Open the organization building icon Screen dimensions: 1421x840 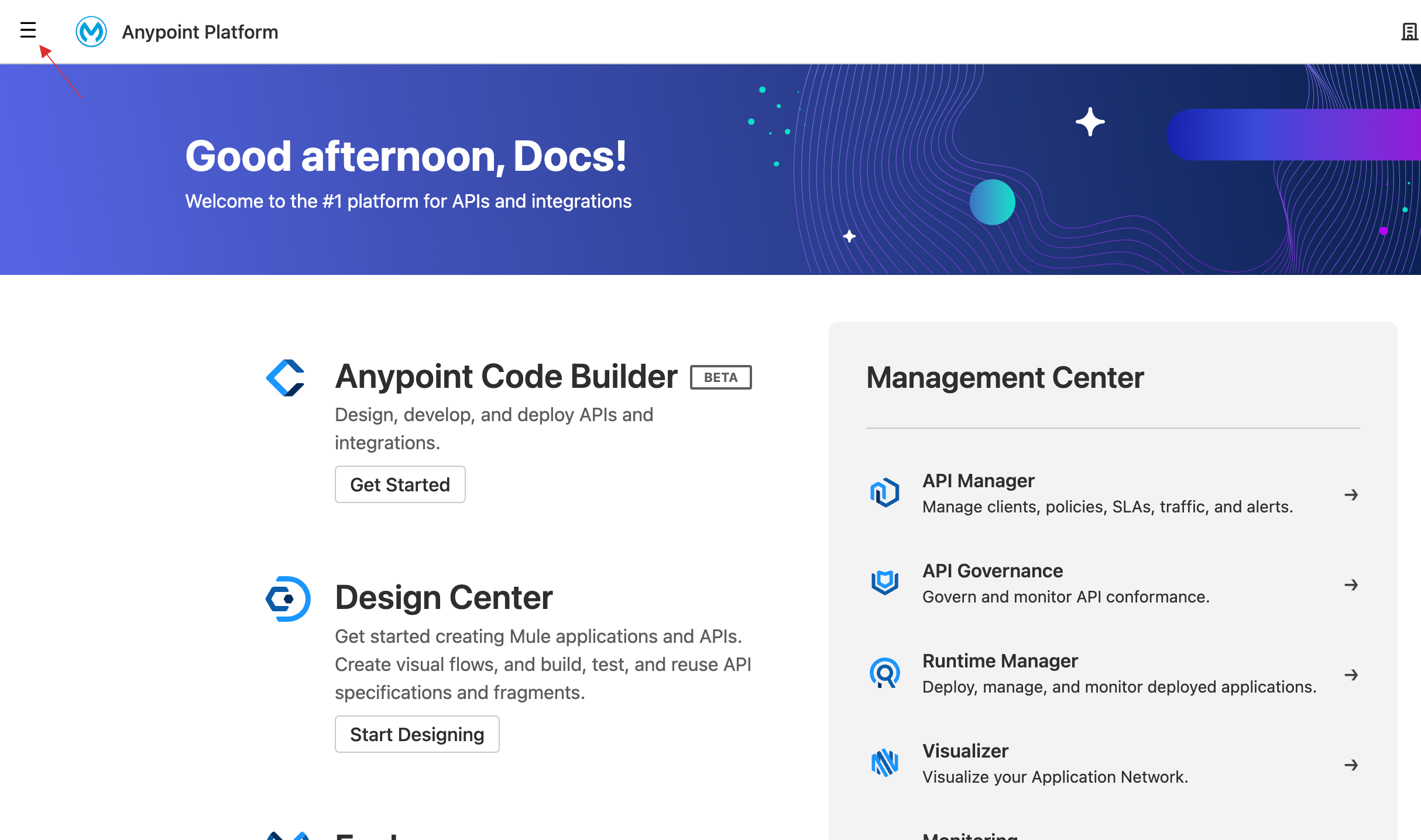tap(1409, 32)
